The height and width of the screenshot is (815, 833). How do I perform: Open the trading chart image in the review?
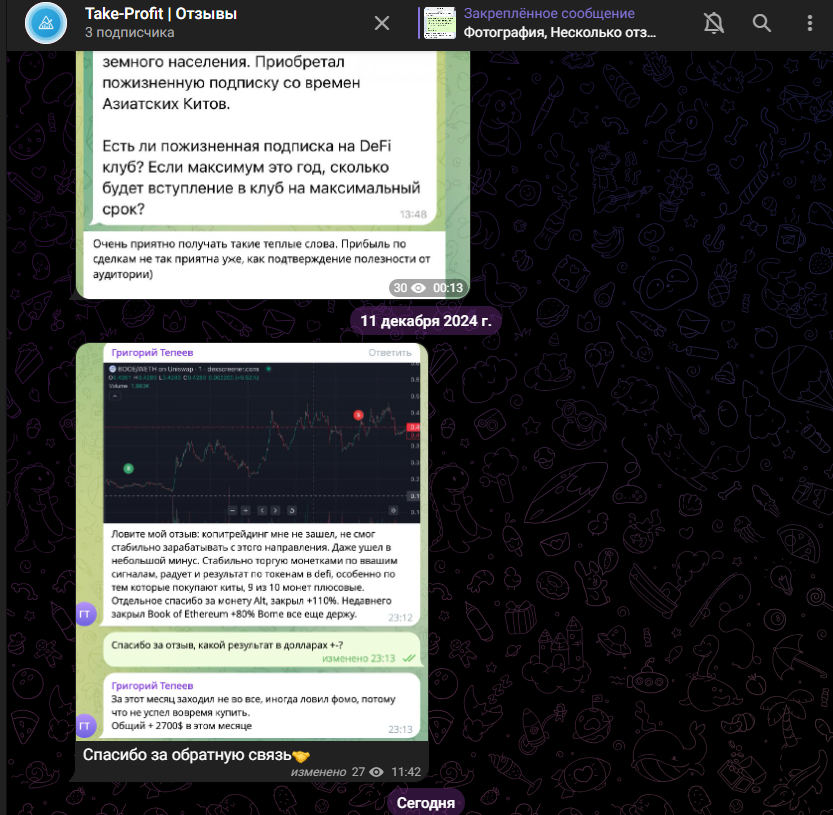click(262, 441)
